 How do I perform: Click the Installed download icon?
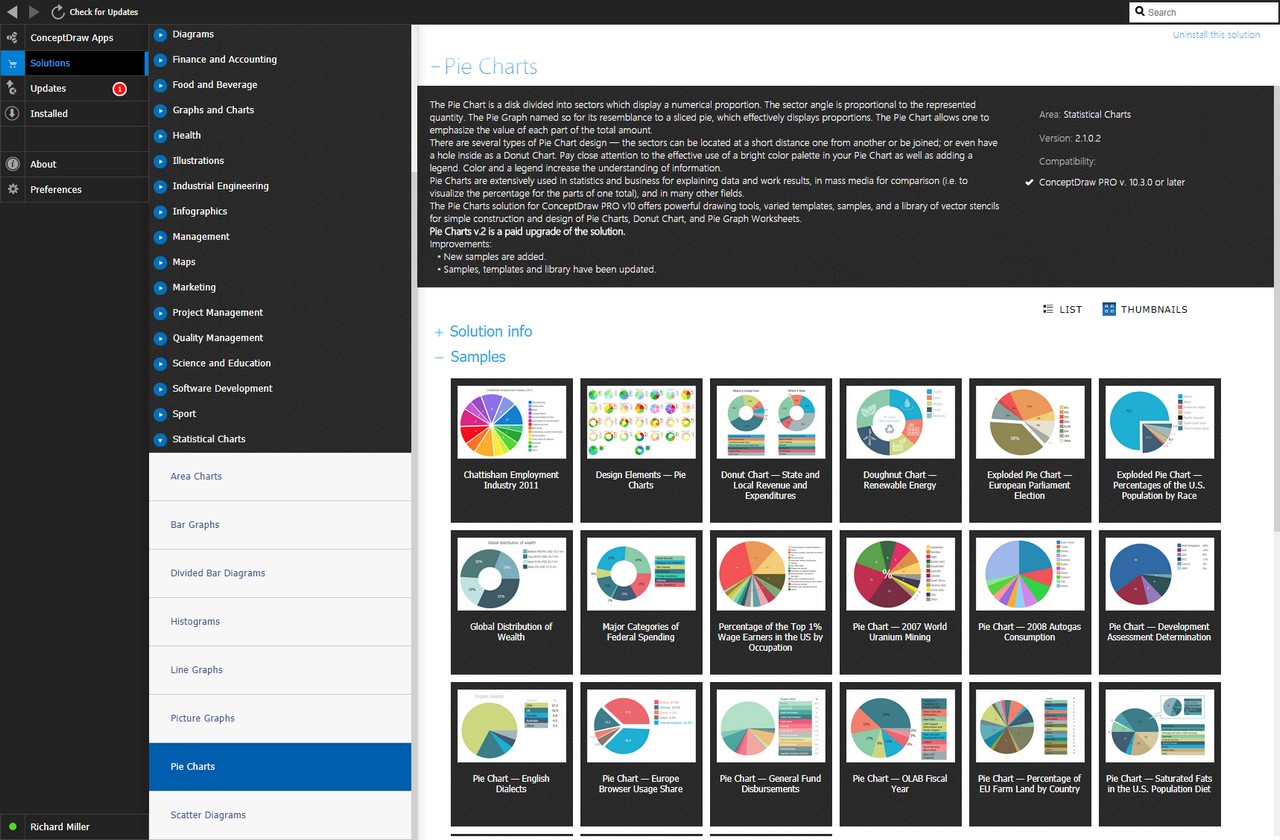(12, 113)
